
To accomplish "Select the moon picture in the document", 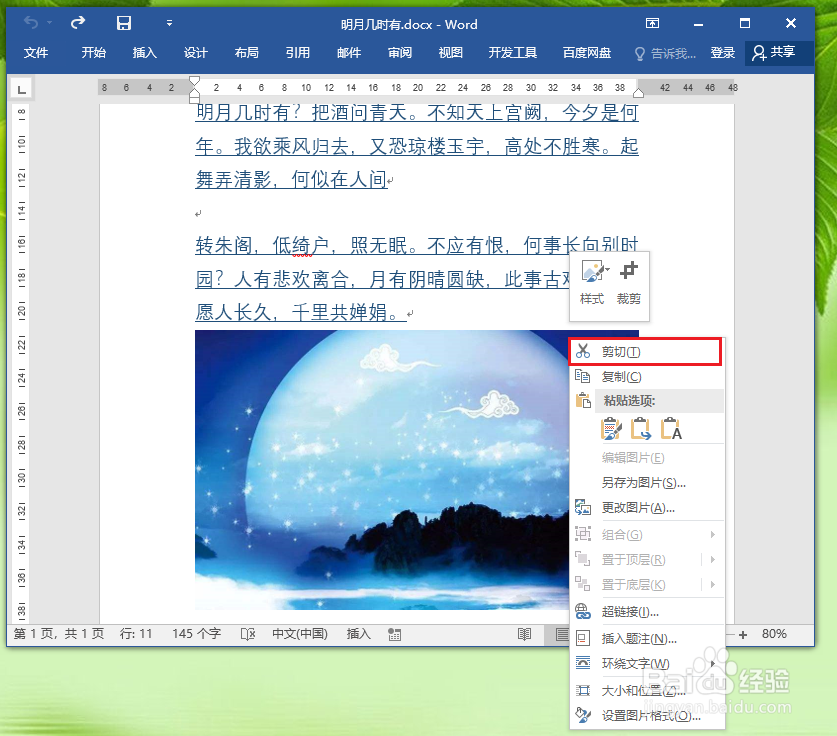I will click(382, 470).
